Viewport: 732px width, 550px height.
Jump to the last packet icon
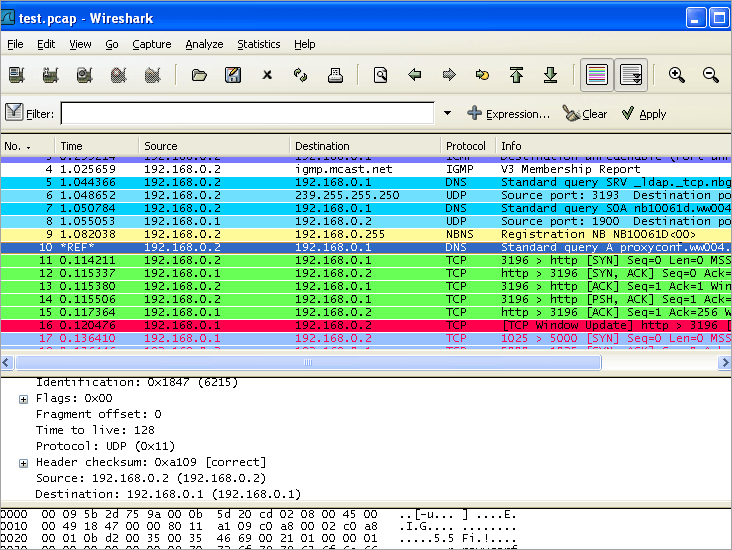(550, 75)
